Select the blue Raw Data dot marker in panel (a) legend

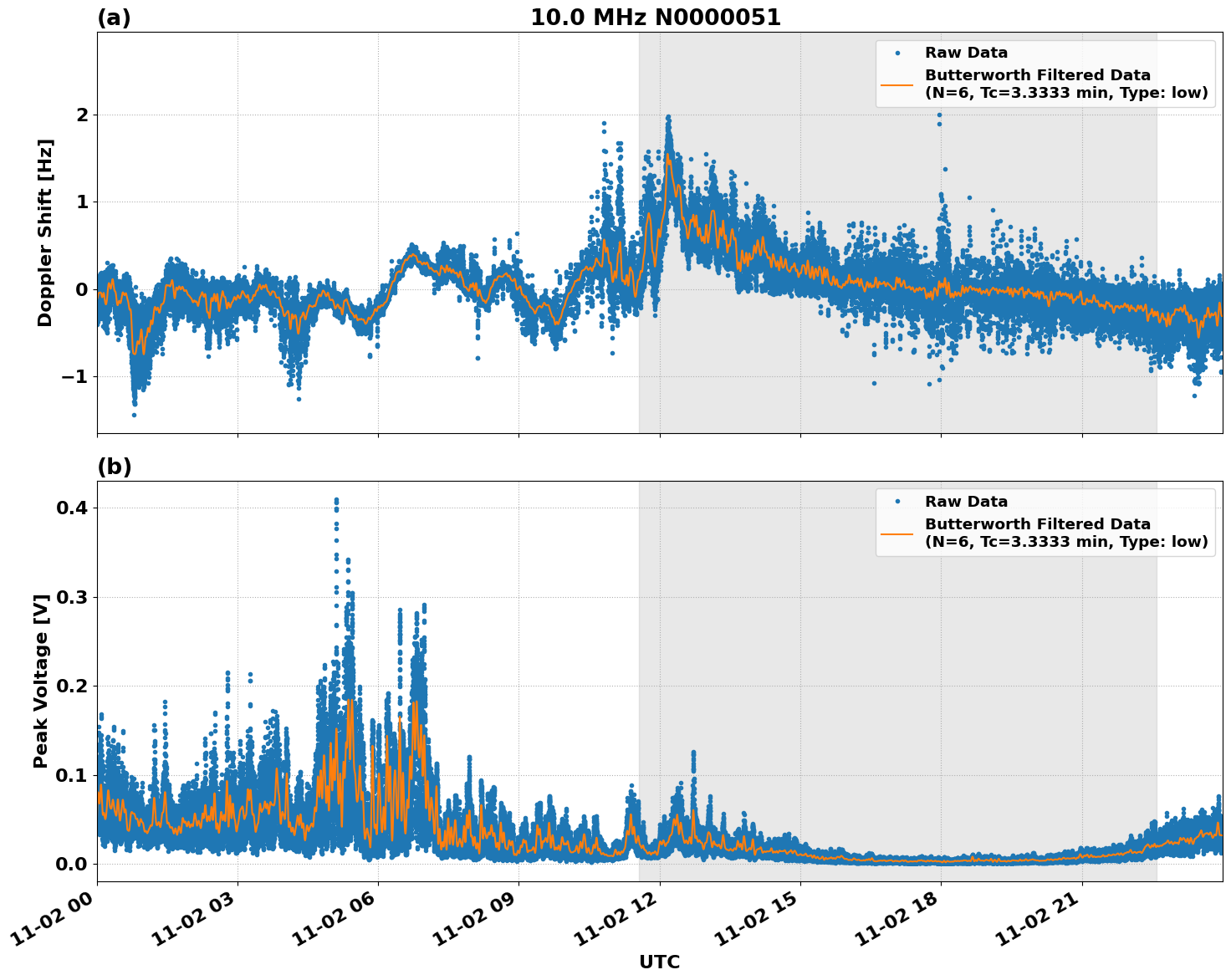click(896, 51)
